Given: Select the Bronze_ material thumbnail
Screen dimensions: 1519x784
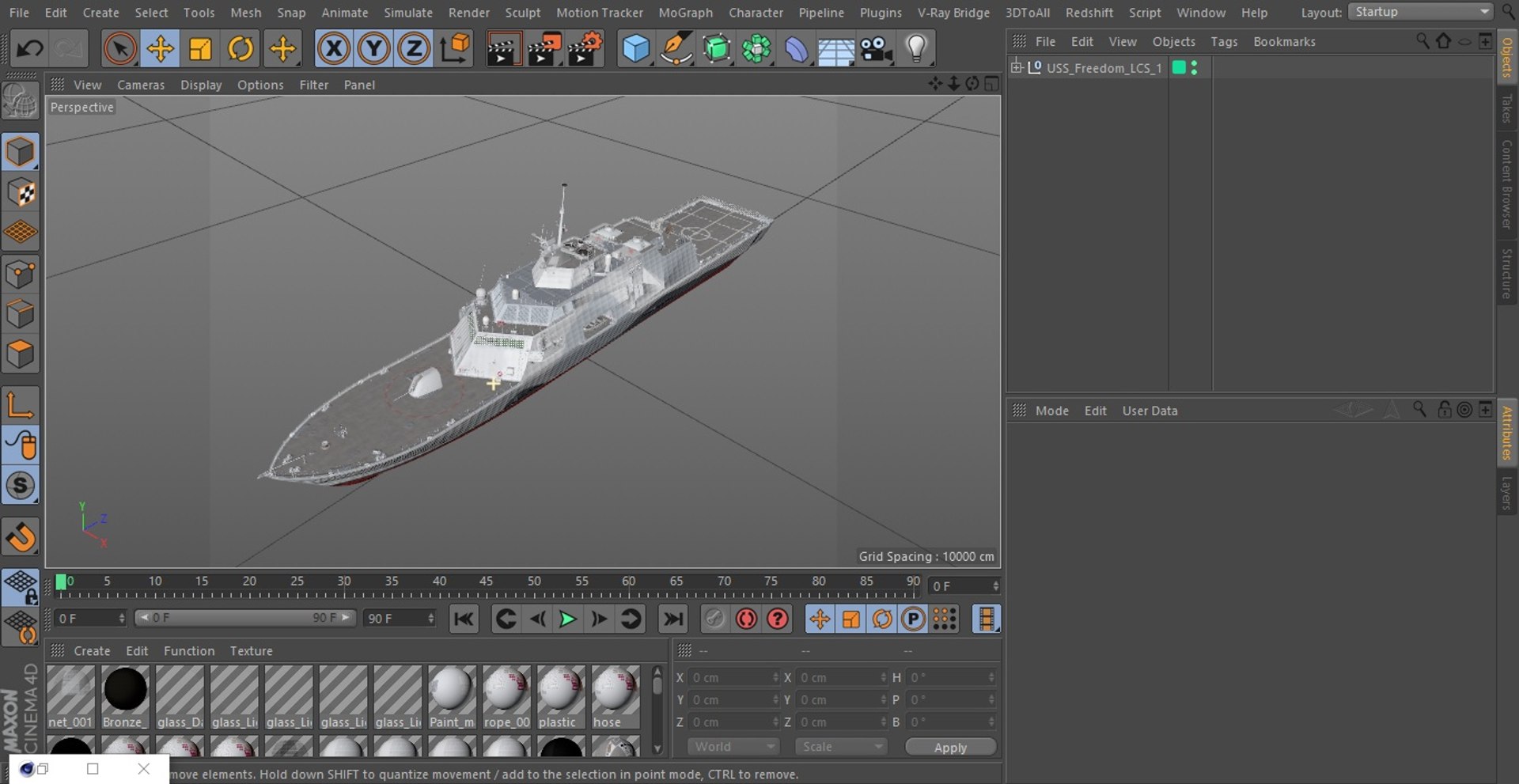Looking at the screenshot, I should point(125,697).
